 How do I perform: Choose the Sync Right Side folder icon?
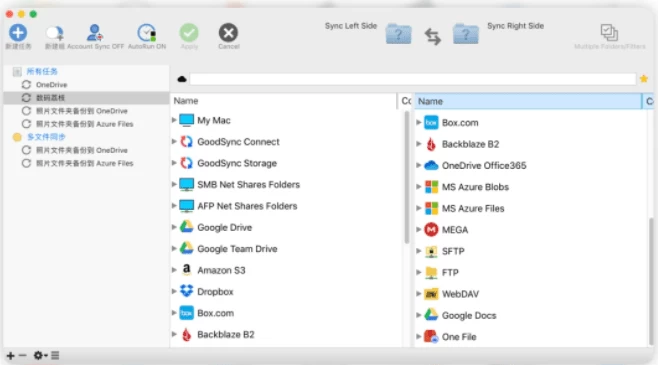pos(465,34)
